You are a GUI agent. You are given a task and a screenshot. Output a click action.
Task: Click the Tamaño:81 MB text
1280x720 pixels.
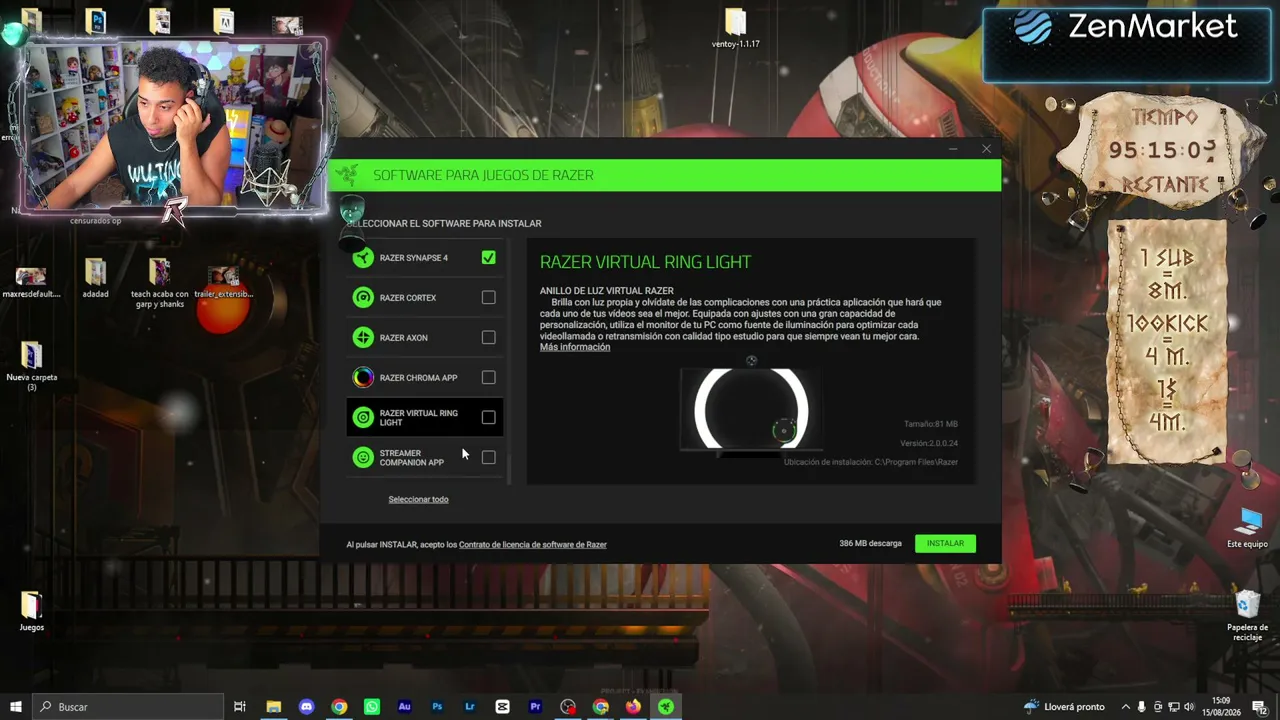(931, 424)
